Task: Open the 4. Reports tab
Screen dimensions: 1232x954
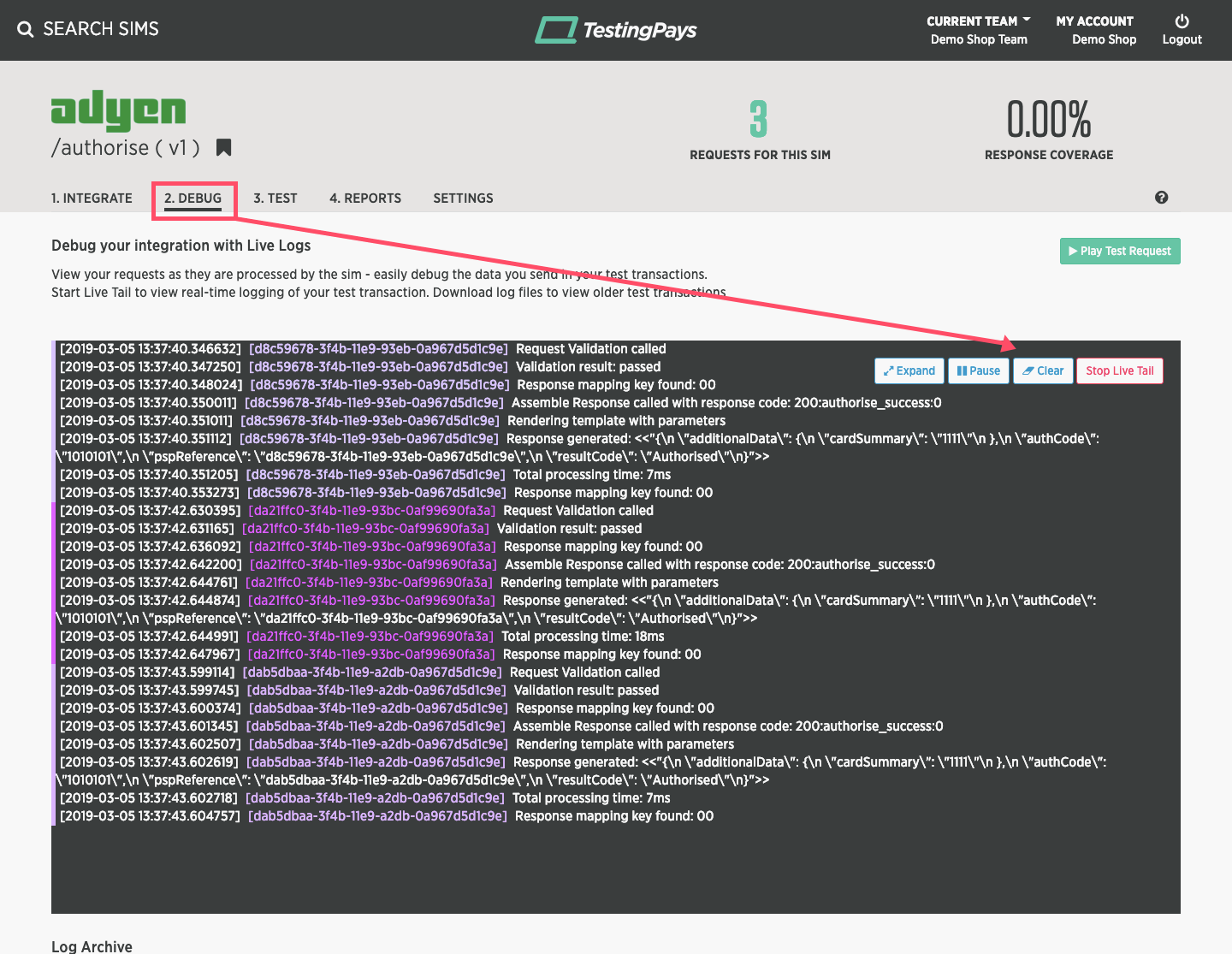Action: click(365, 198)
